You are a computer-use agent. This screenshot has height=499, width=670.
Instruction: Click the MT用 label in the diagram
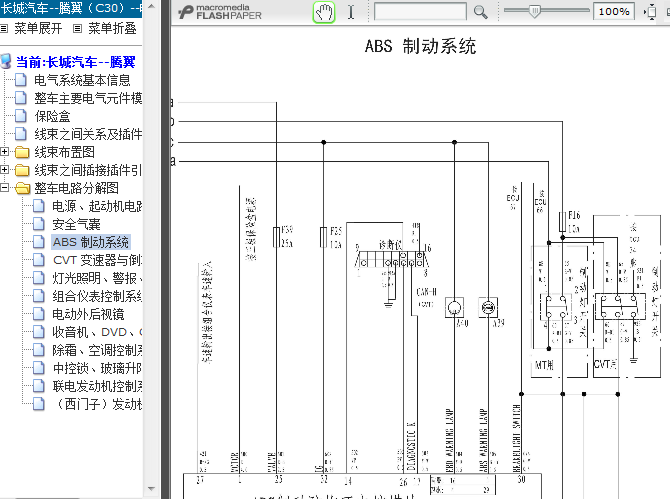click(x=544, y=365)
